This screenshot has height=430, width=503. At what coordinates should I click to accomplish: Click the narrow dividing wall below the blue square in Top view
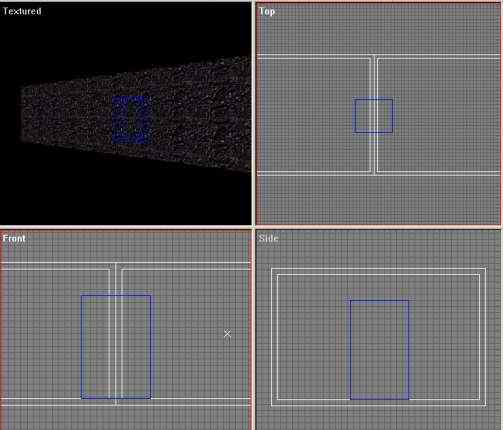374,153
